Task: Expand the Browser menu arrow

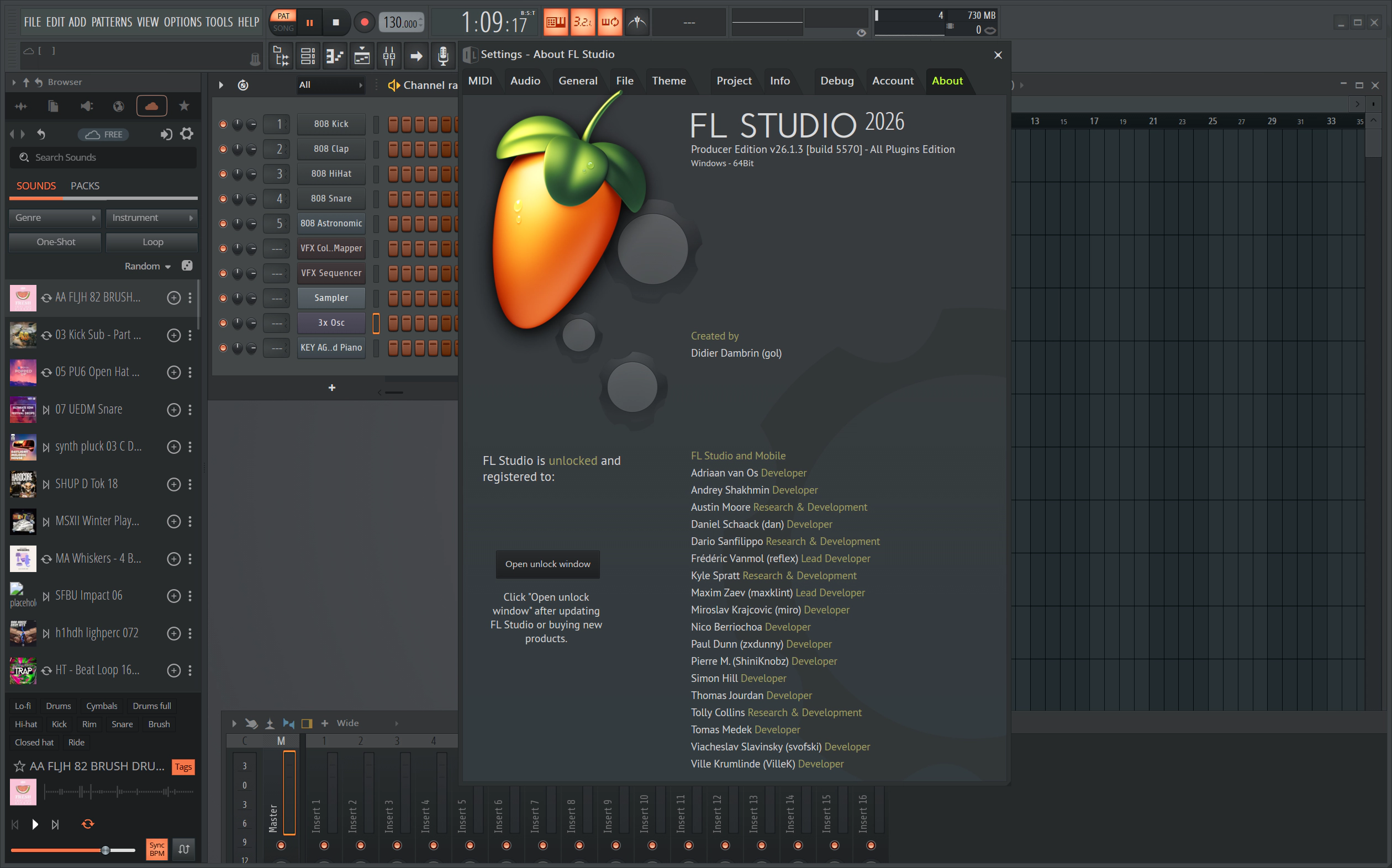Action: click(x=14, y=82)
